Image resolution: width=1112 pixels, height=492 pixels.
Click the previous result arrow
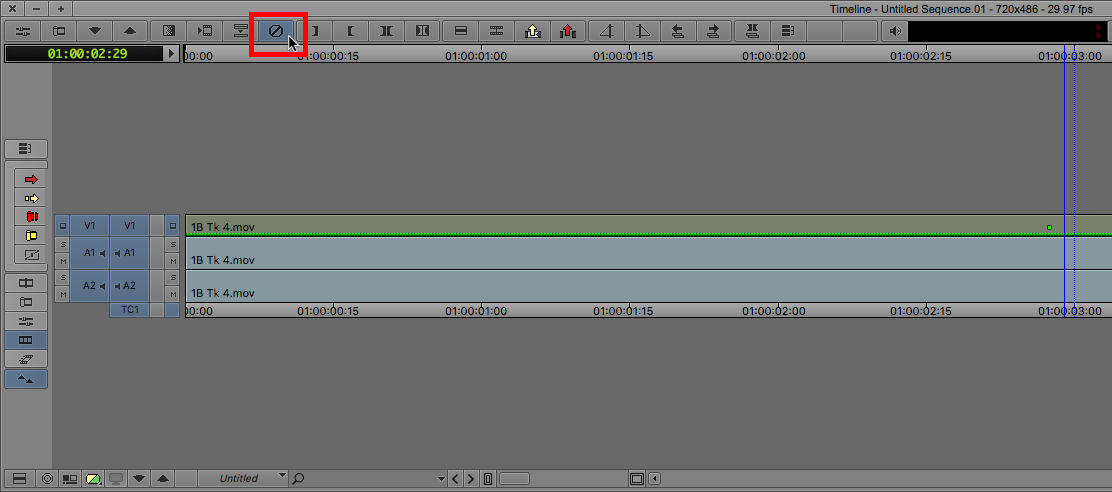pos(456,479)
